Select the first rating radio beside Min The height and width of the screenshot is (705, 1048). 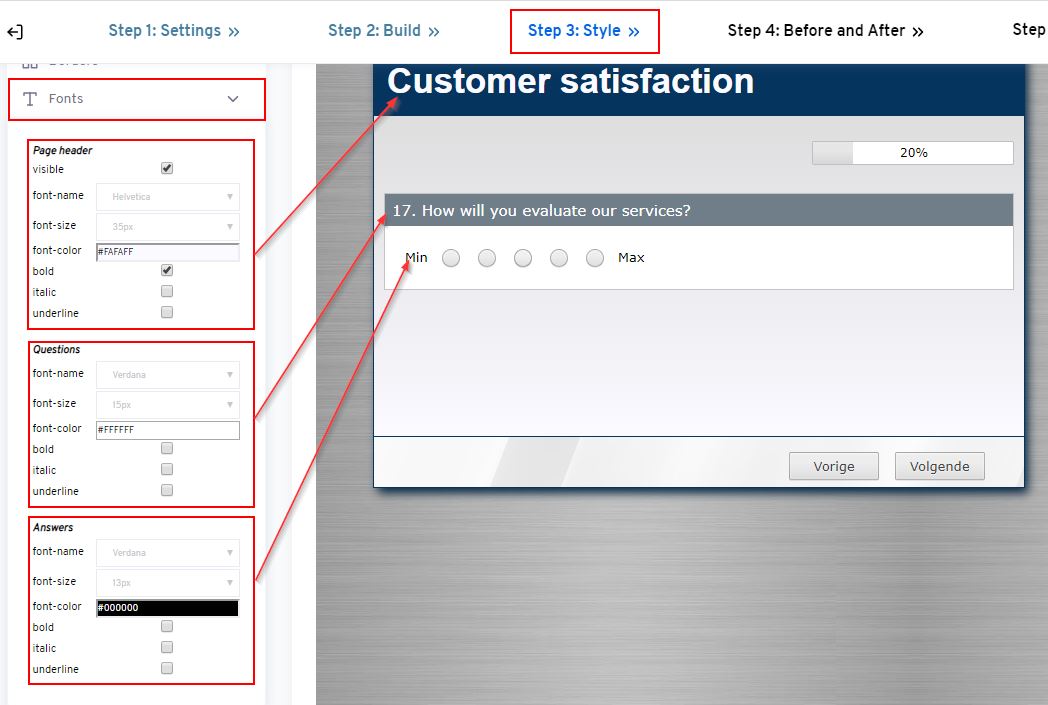[450, 257]
